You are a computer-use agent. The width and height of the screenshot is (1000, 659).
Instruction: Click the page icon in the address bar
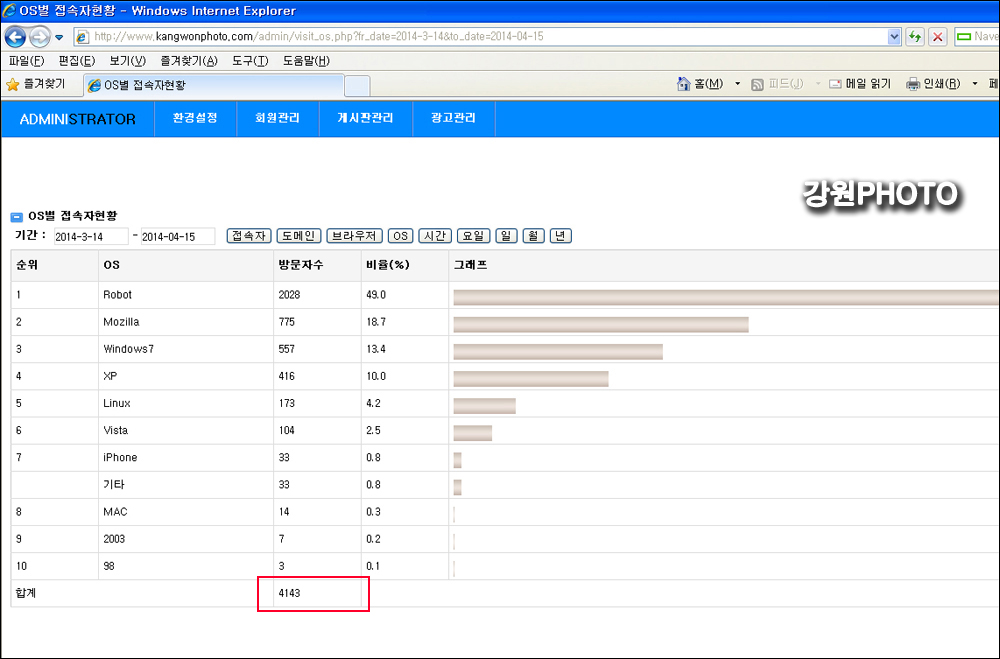[x=82, y=37]
